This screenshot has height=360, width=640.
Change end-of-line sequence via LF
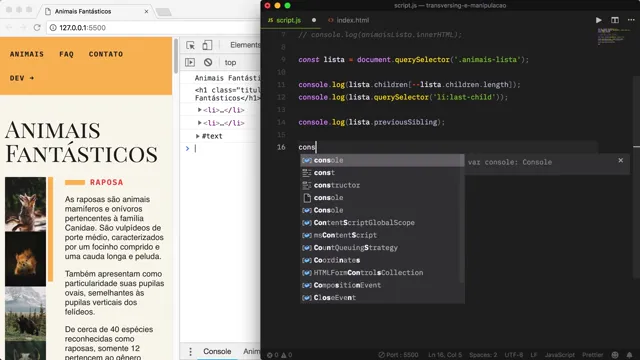[534, 355]
